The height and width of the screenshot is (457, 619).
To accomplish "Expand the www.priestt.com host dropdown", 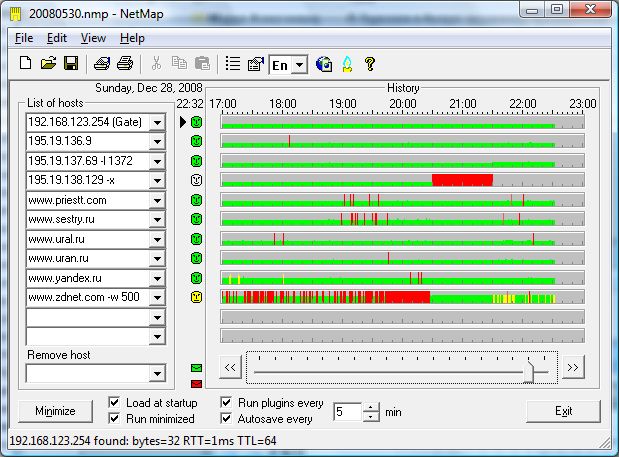I will tap(157, 200).
